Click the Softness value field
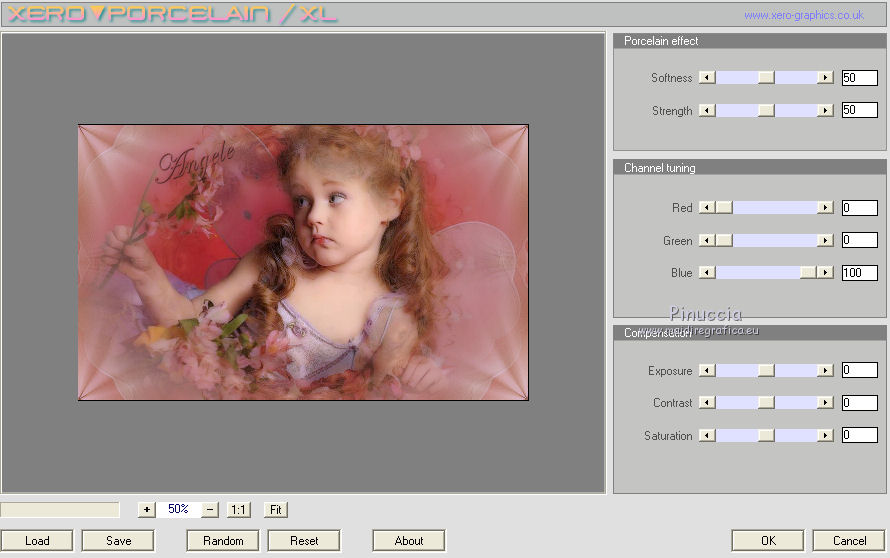This screenshot has height=558, width=890. click(x=859, y=77)
